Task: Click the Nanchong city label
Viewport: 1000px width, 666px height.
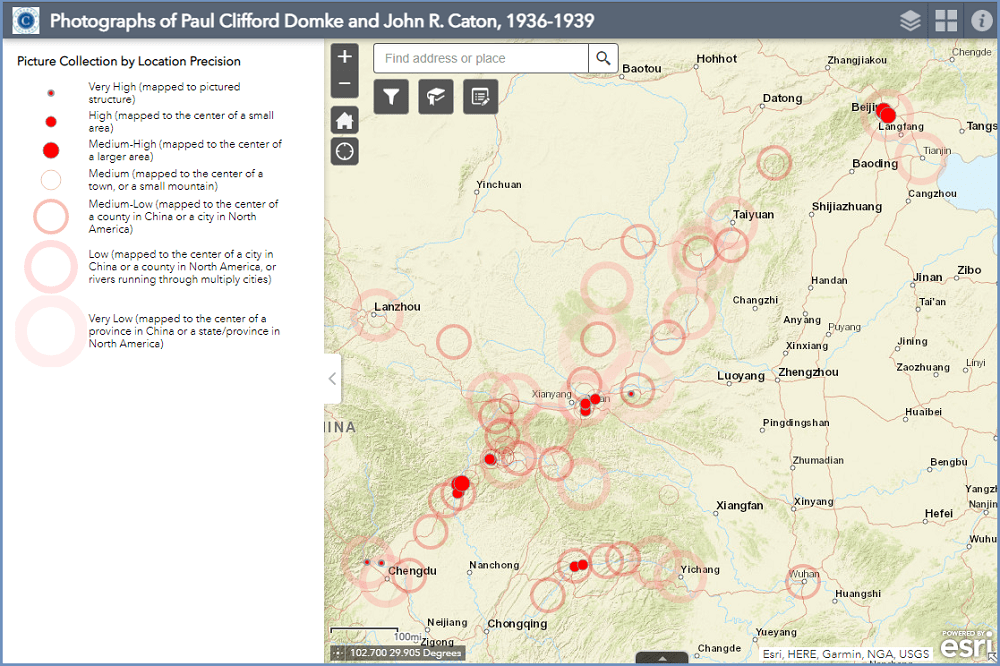Action: coord(494,565)
